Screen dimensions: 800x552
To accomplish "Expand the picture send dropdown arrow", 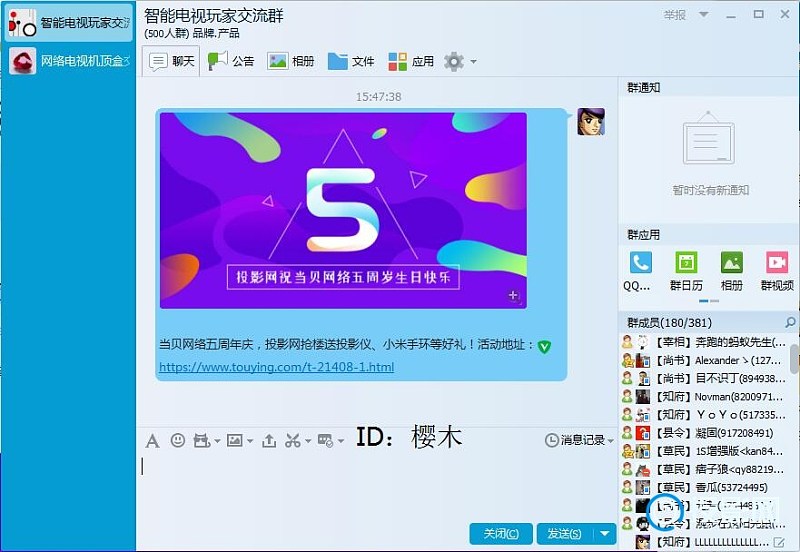I will [249, 441].
